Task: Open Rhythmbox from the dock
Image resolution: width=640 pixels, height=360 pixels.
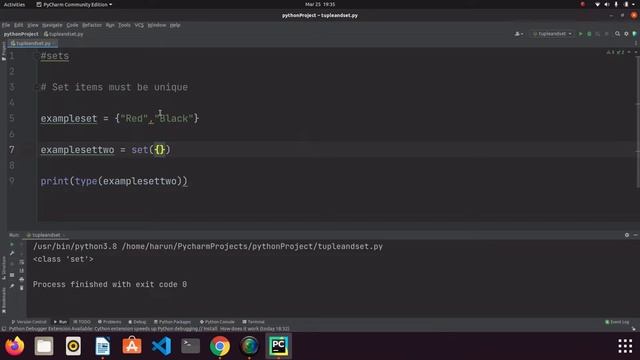Action: click(x=73, y=346)
